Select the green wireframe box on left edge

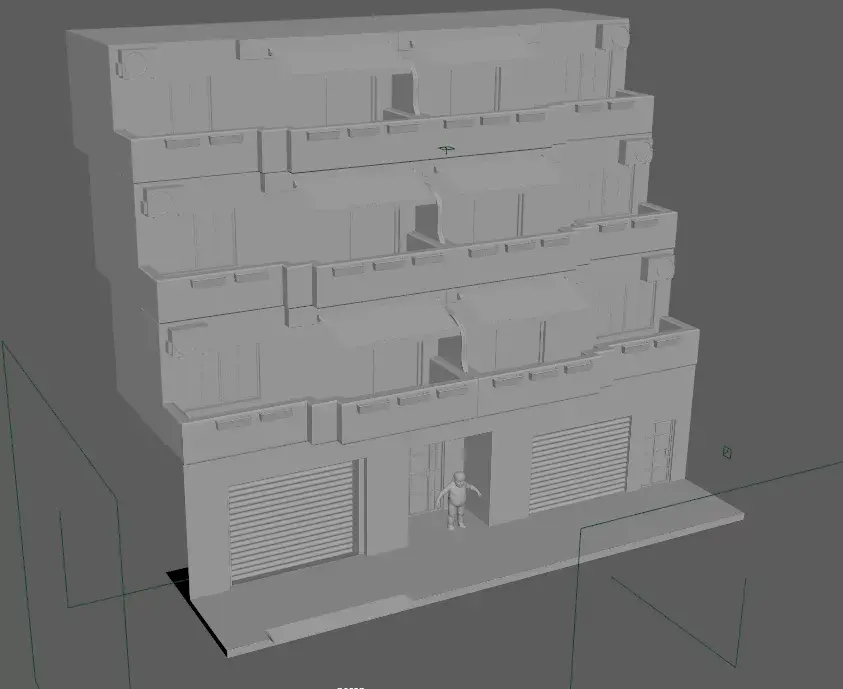point(60,480)
